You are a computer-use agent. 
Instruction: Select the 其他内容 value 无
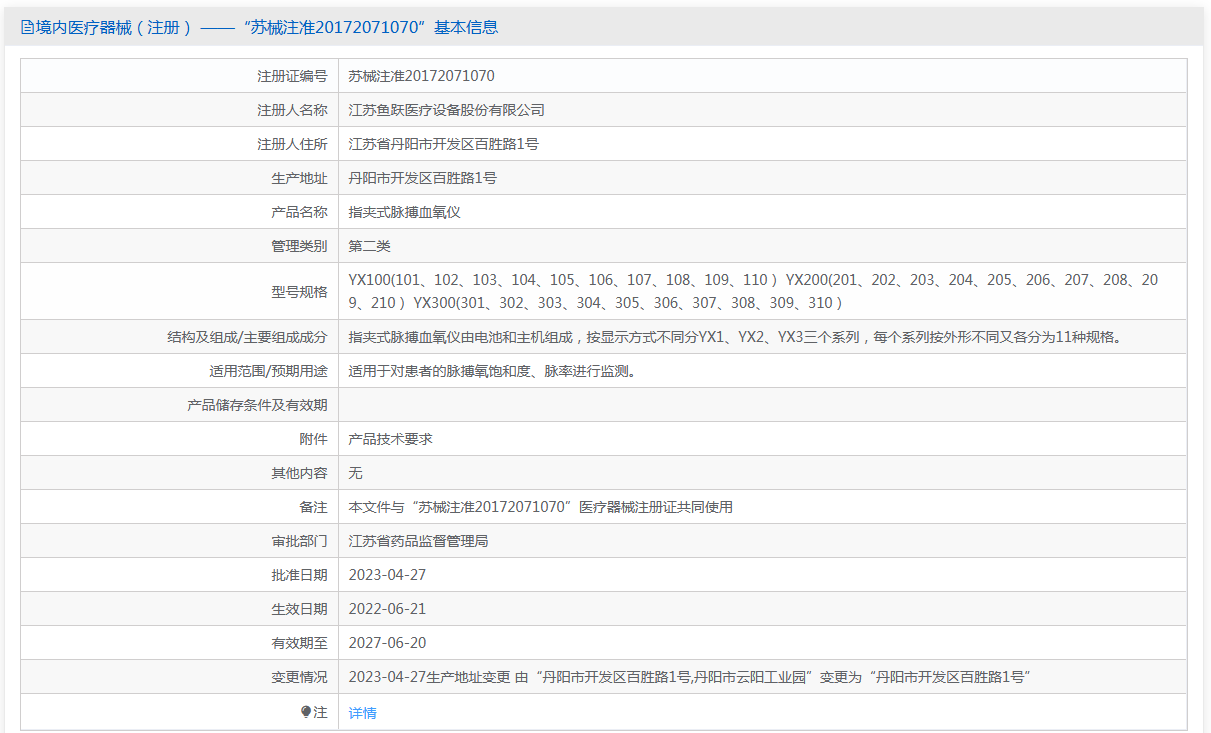pos(355,473)
